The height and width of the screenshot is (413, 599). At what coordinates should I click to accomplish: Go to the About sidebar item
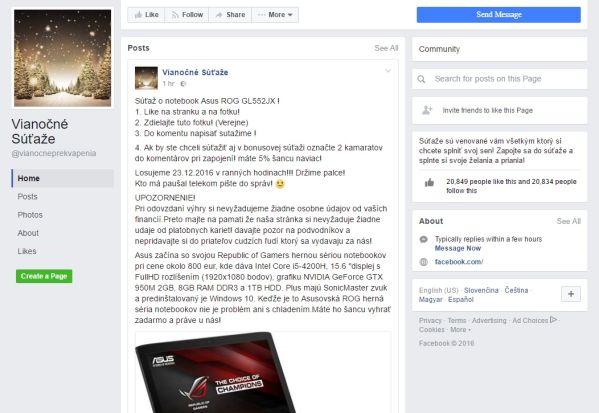[28, 233]
